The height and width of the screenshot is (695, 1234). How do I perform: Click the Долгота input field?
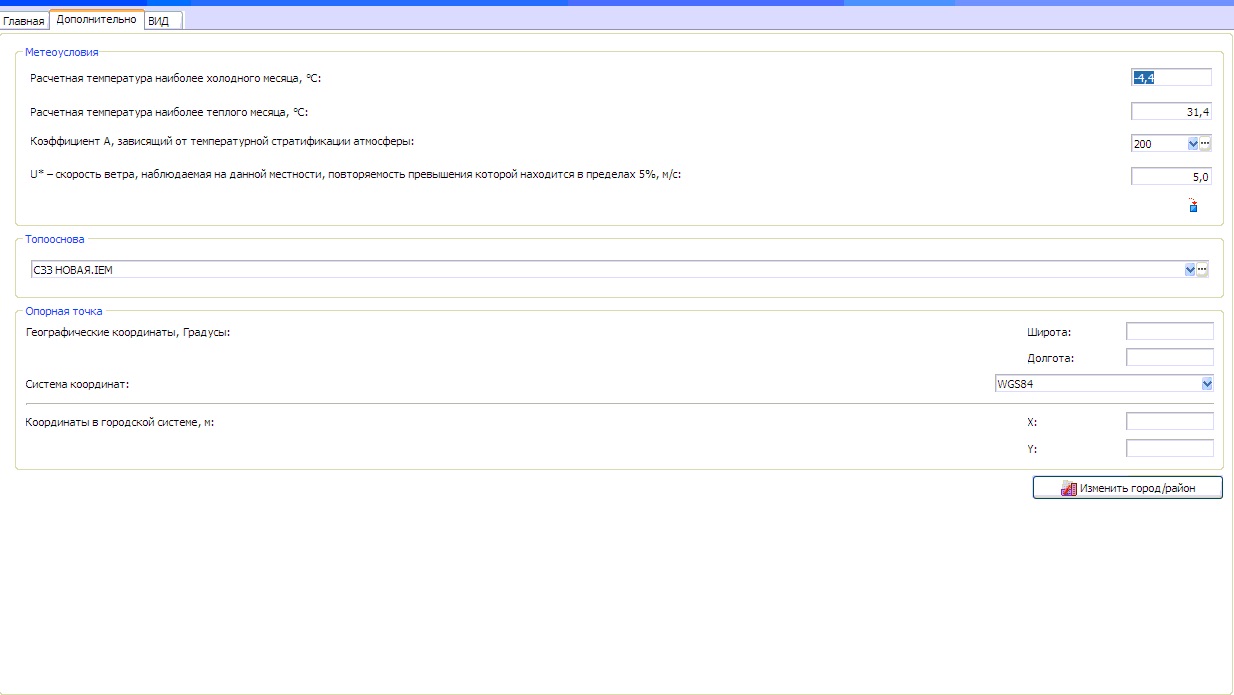(x=1169, y=357)
